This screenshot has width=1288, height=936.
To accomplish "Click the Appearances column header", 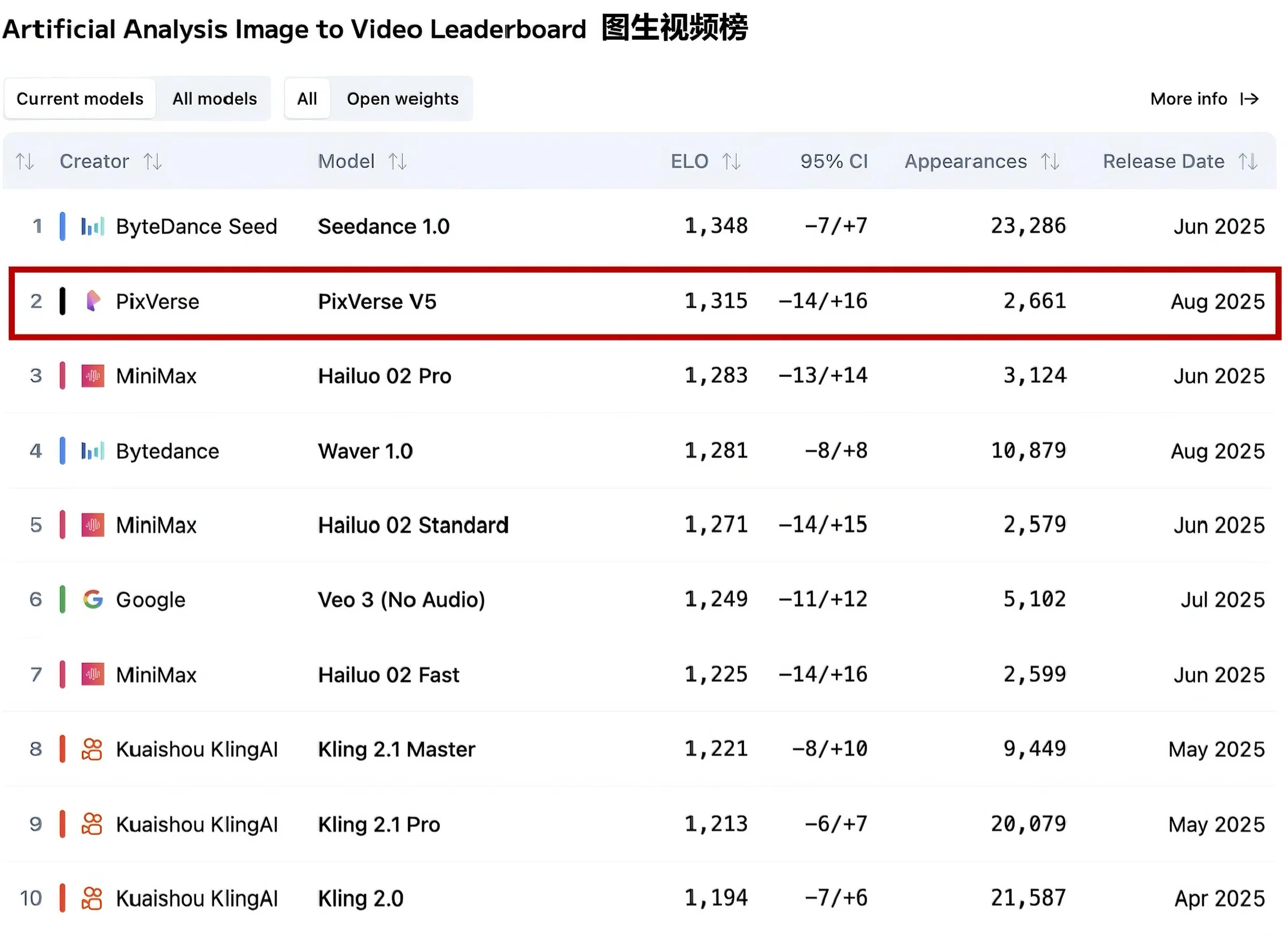I will point(965,162).
